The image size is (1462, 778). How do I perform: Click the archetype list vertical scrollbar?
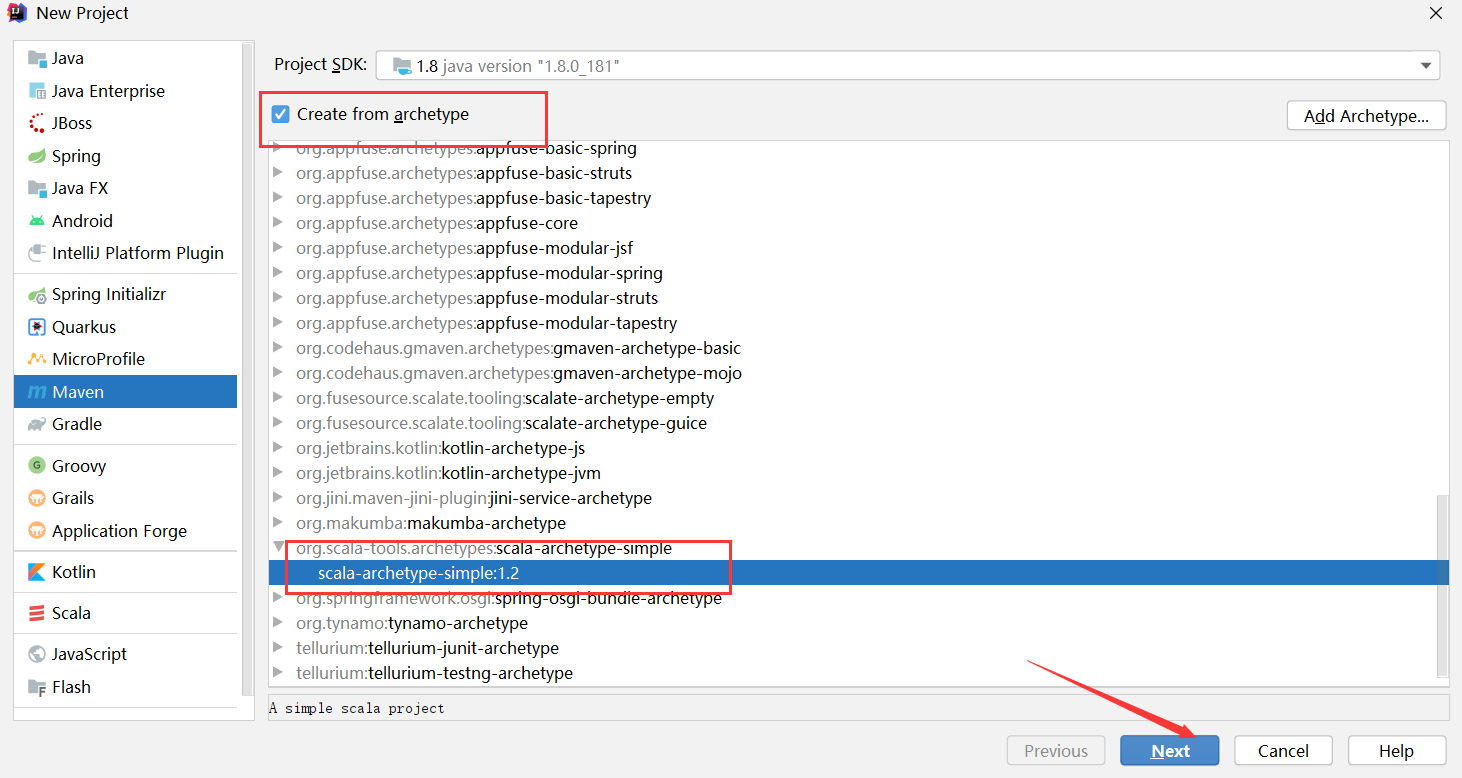1441,585
